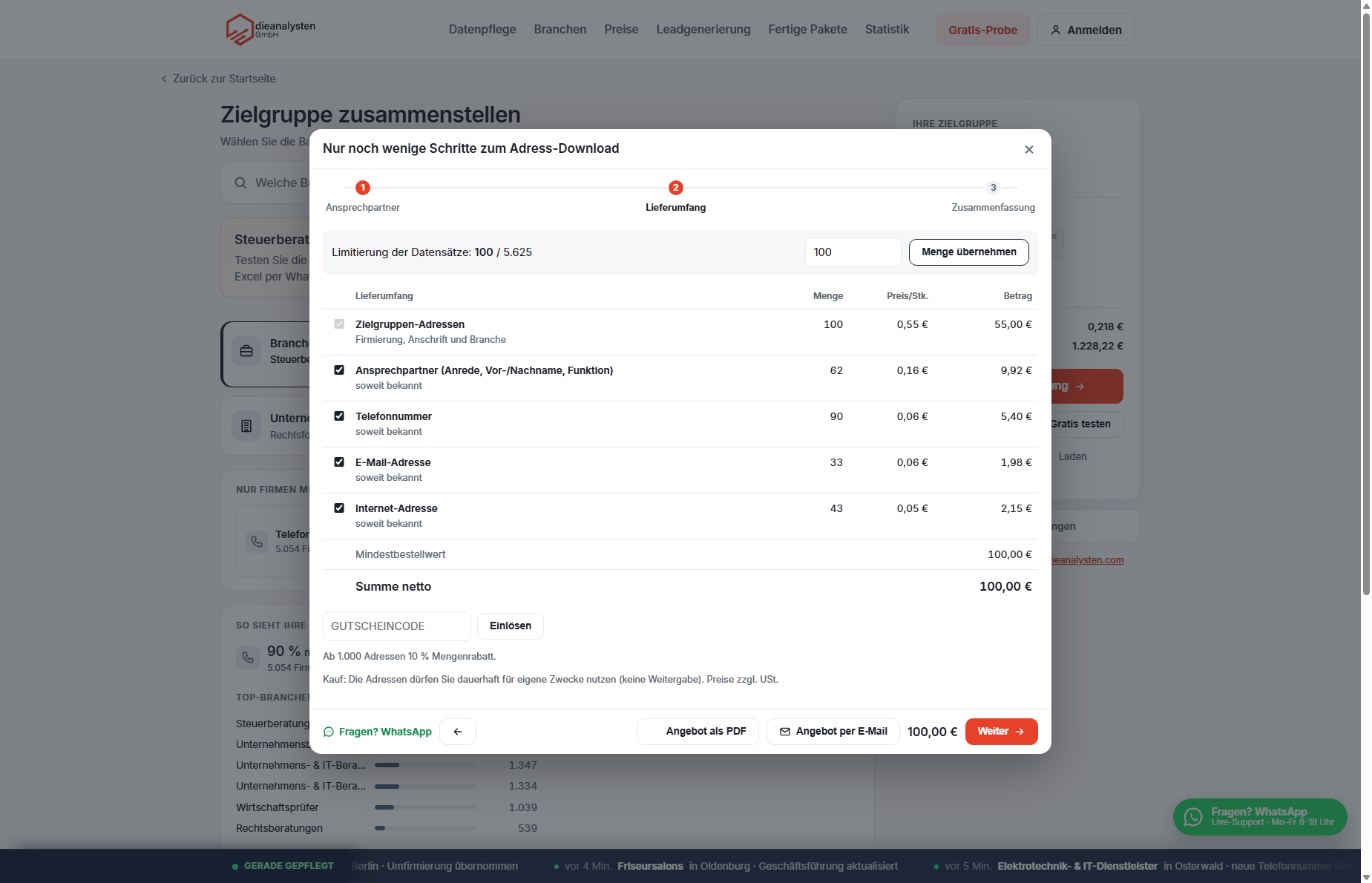Open Fertige Pakete in the navigation

pos(808,29)
